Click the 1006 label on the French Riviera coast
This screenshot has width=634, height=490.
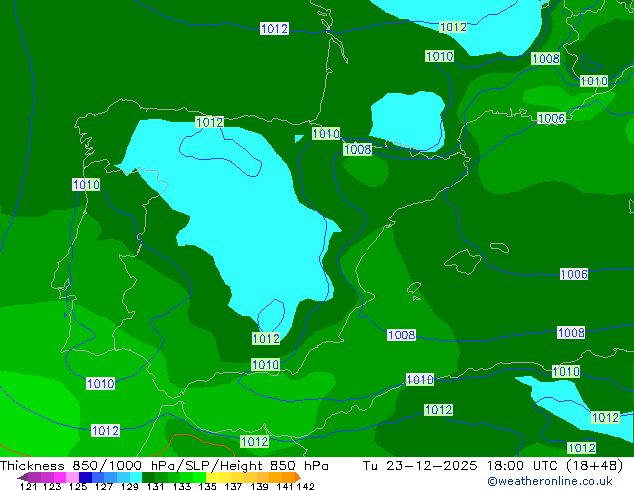(x=551, y=118)
